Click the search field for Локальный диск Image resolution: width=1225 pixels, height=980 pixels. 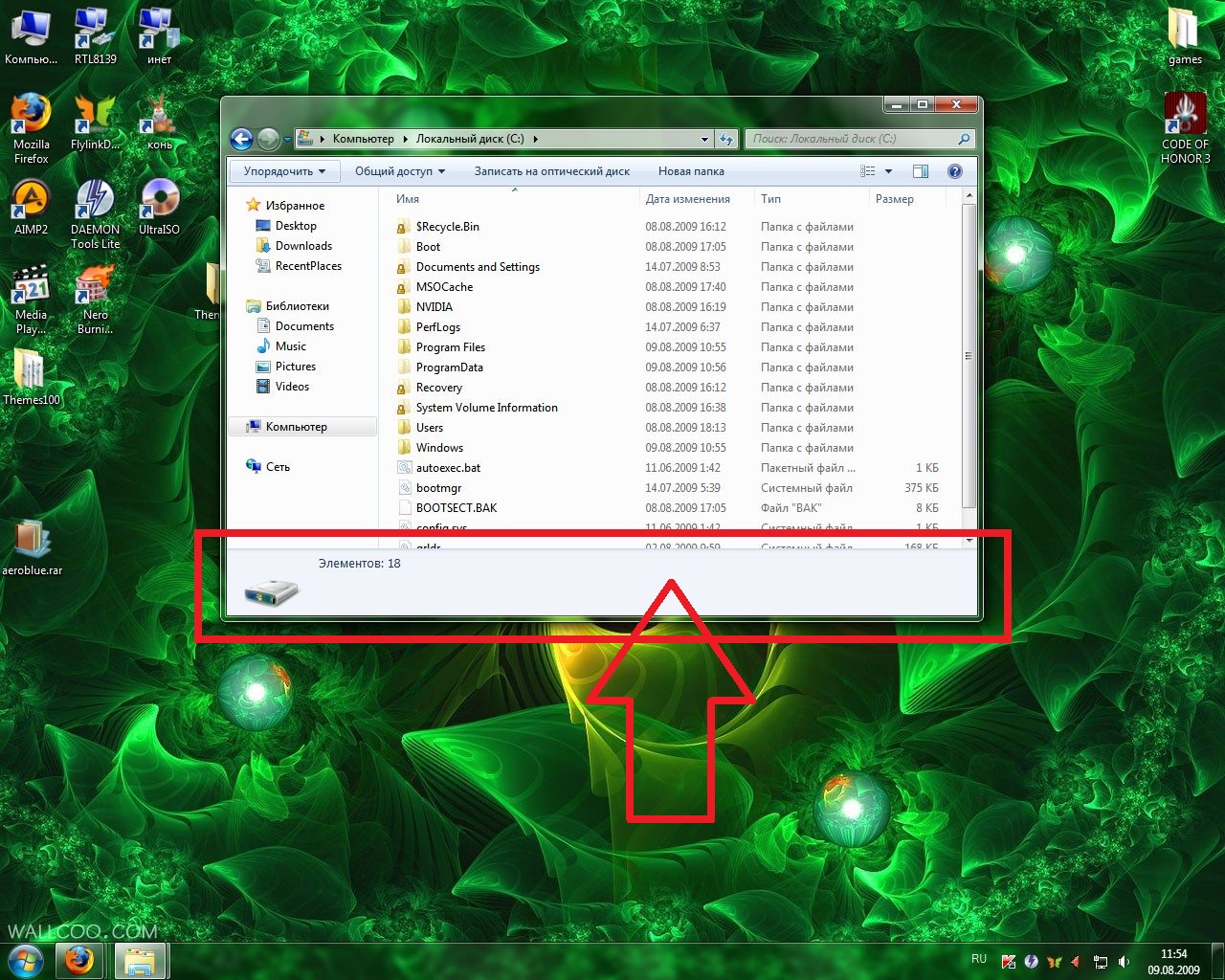click(850, 139)
